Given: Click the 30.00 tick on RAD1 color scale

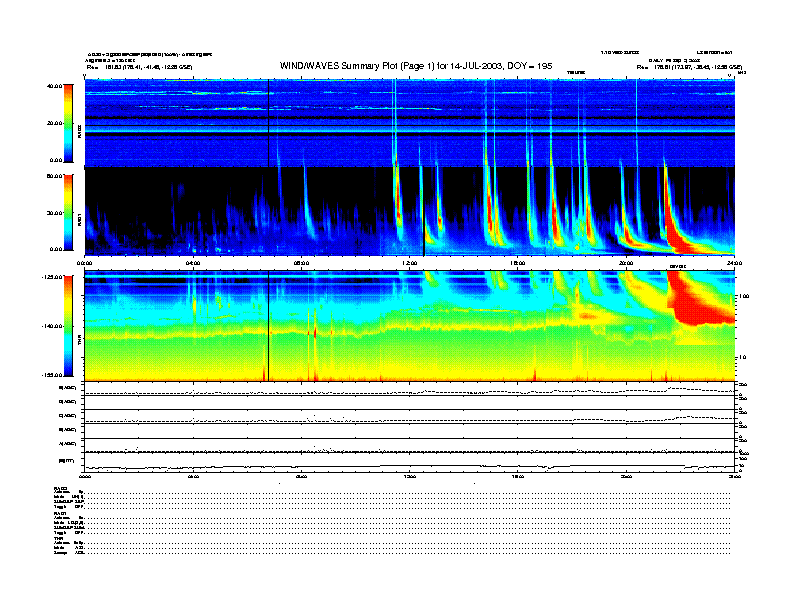Looking at the screenshot, I should pos(54,213).
